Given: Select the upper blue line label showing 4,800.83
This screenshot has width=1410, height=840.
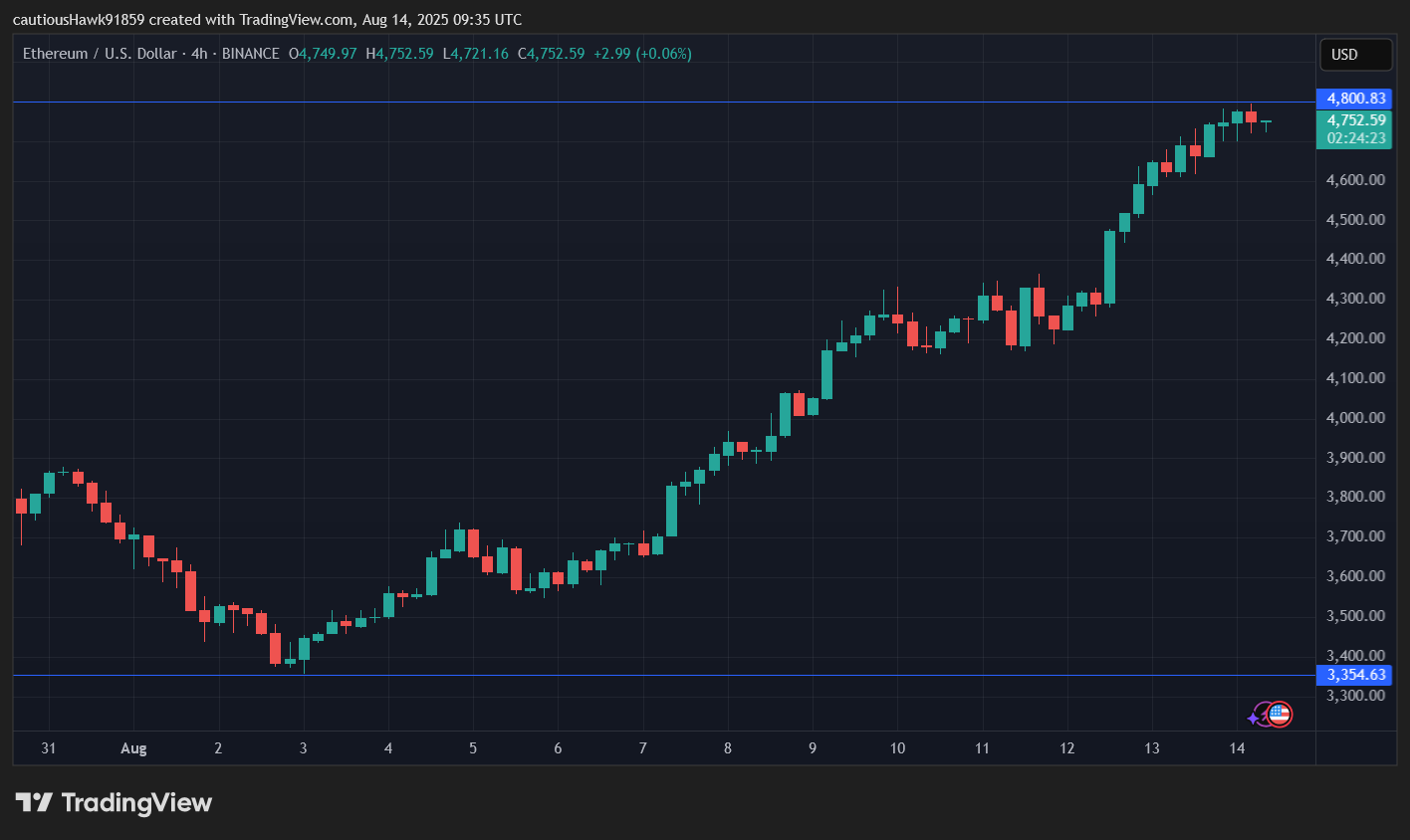Looking at the screenshot, I should tap(1354, 99).
